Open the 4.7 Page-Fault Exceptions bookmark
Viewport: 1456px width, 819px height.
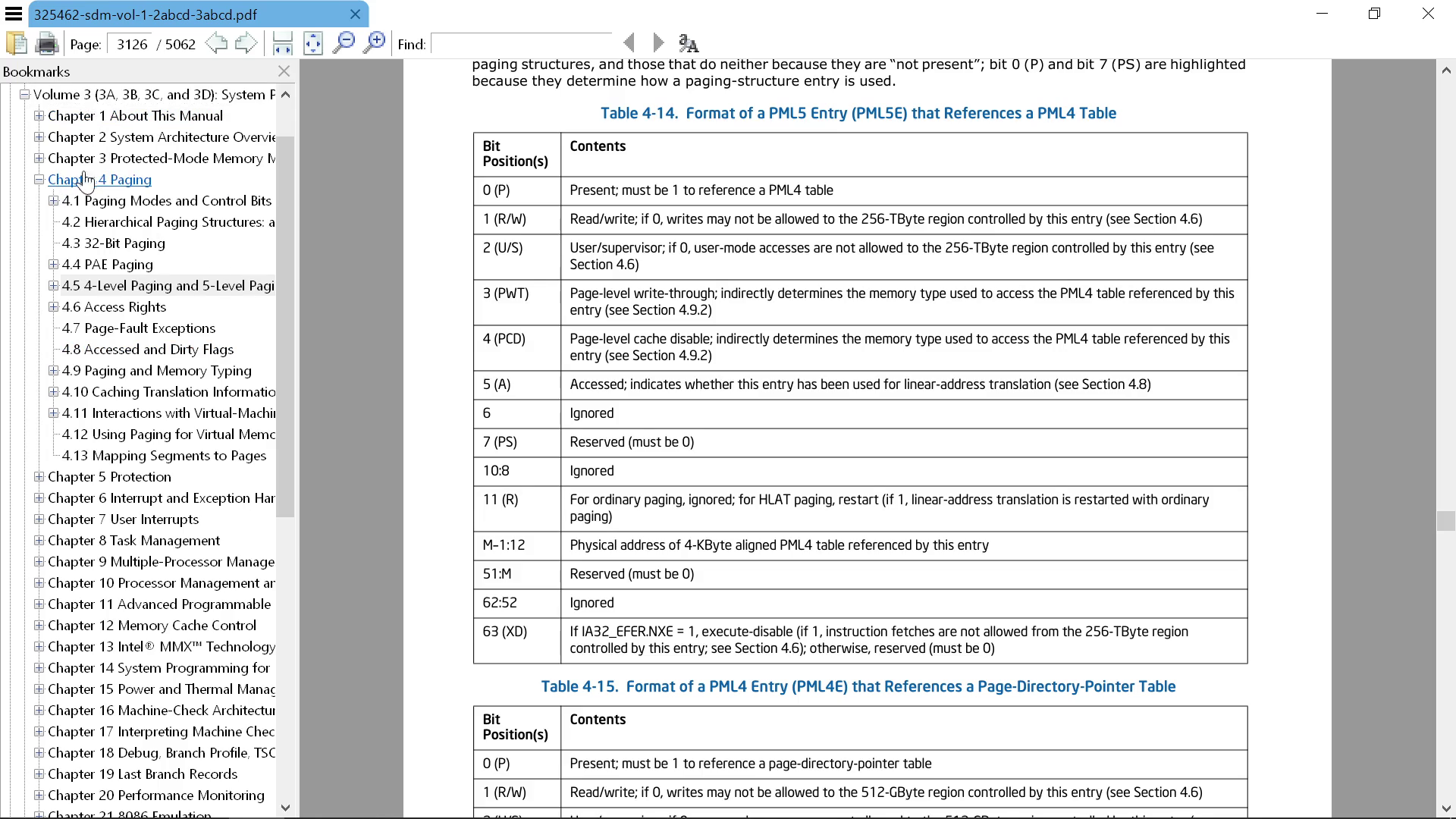(x=139, y=328)
